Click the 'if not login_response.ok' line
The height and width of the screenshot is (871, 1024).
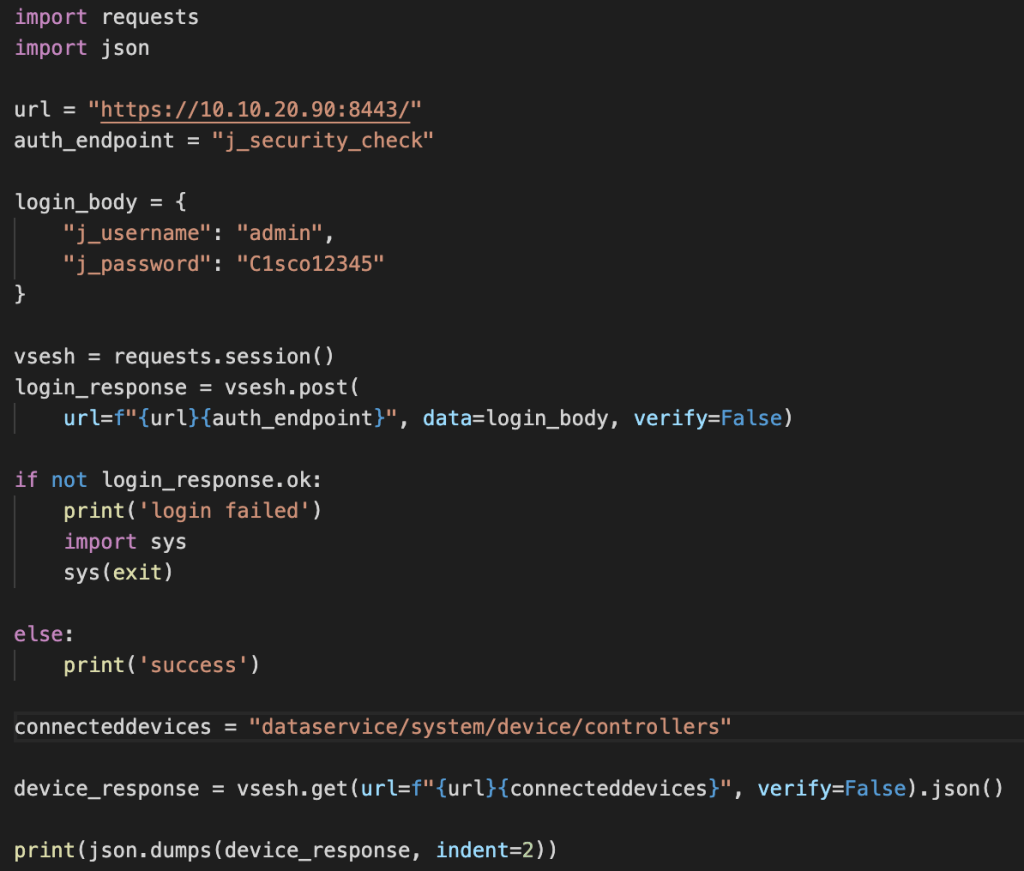coord(168,480)
